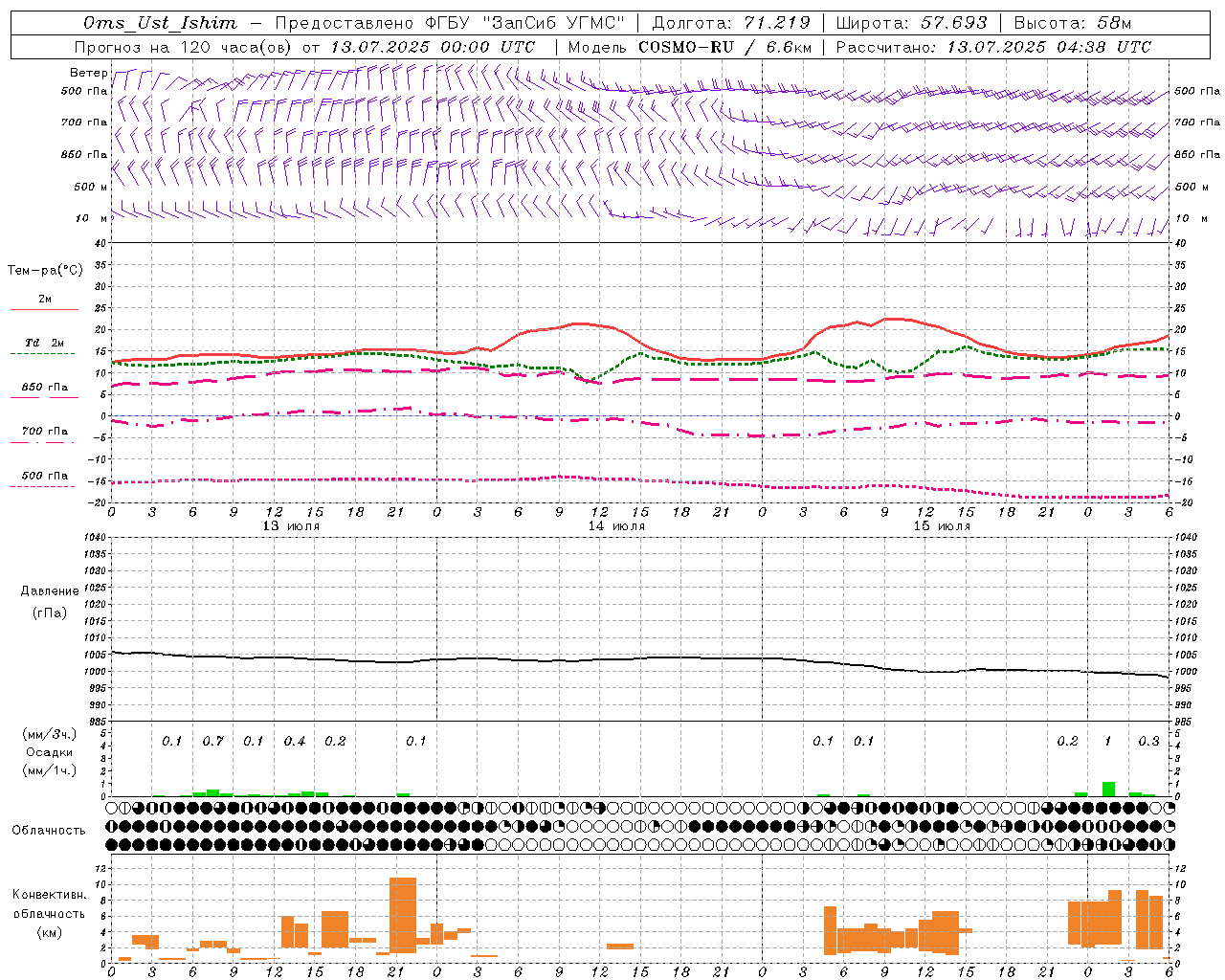Click the Модель COSMO-RU / 6.6км text
Screen dimensions: 1225x980
point(690,47)
